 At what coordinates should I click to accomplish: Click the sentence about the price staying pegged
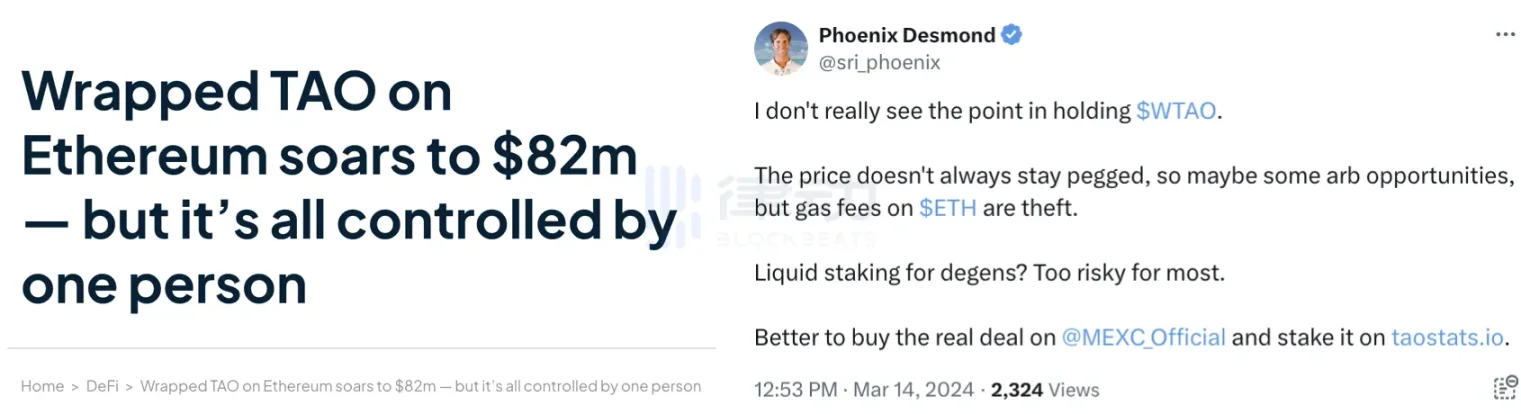[x=1132, y=191]
